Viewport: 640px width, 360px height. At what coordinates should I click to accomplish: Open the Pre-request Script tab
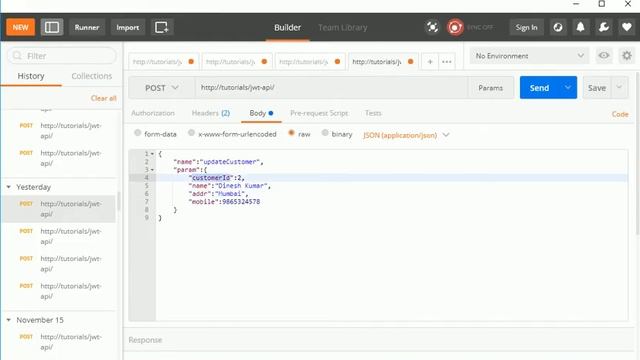click(319, 113)
